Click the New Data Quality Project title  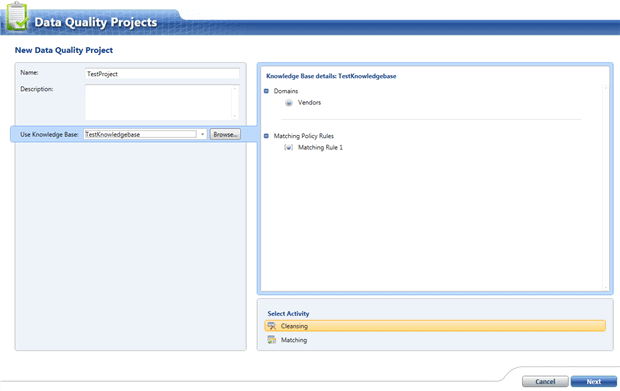tap(64, 50)
